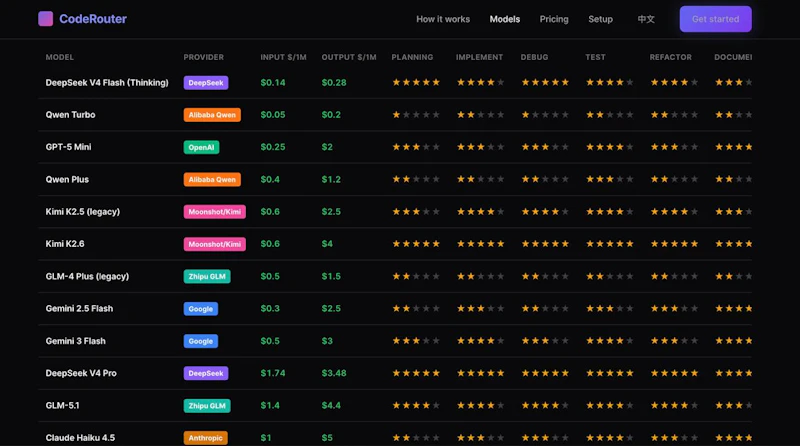Viewport: 800px width, 446px height.
Task: Click Planning star rating for Kimi K2.6
Action: pyautogui.click(x=416, y=244)
